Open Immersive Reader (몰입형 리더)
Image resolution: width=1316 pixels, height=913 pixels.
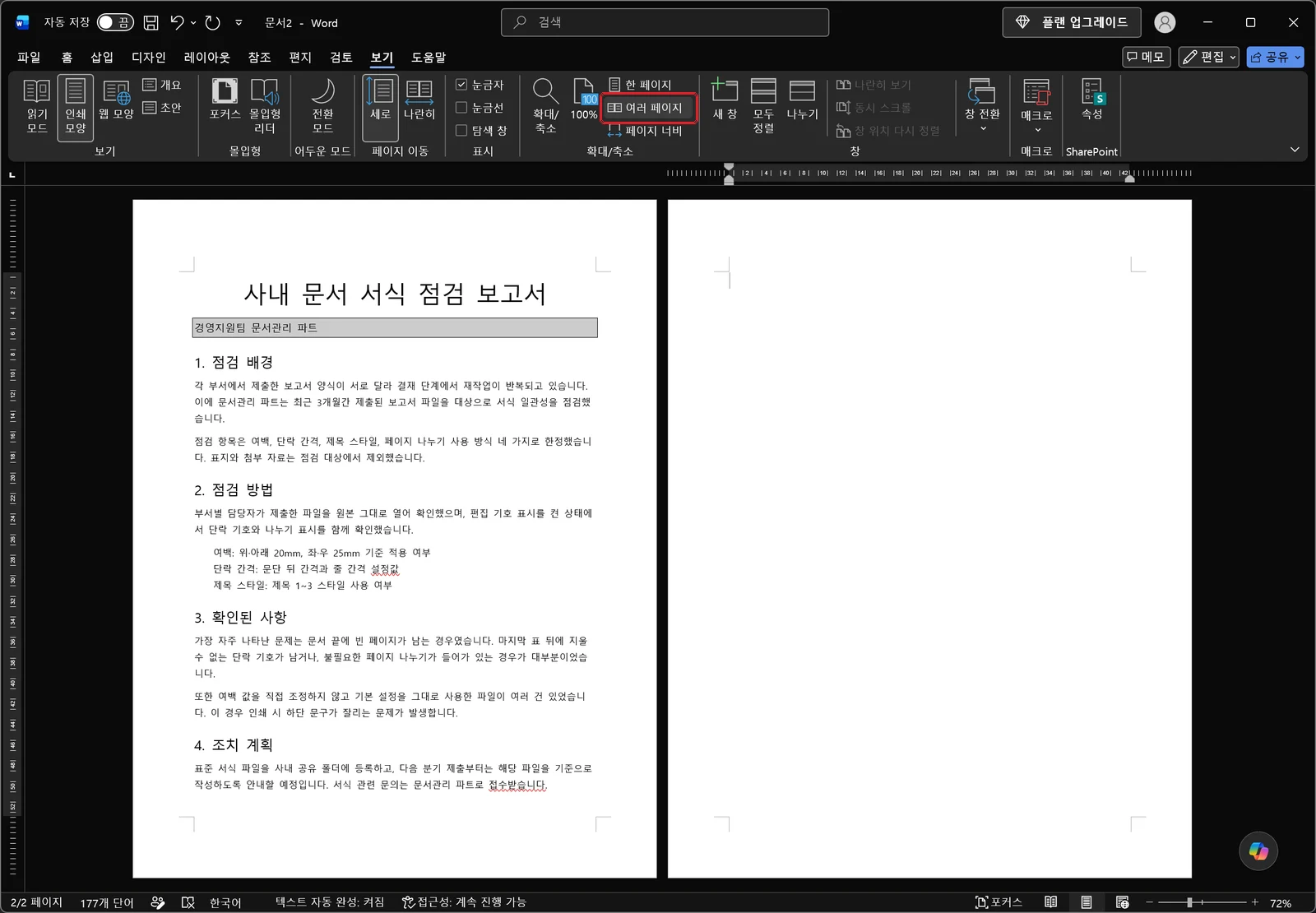tap(265, 107)
